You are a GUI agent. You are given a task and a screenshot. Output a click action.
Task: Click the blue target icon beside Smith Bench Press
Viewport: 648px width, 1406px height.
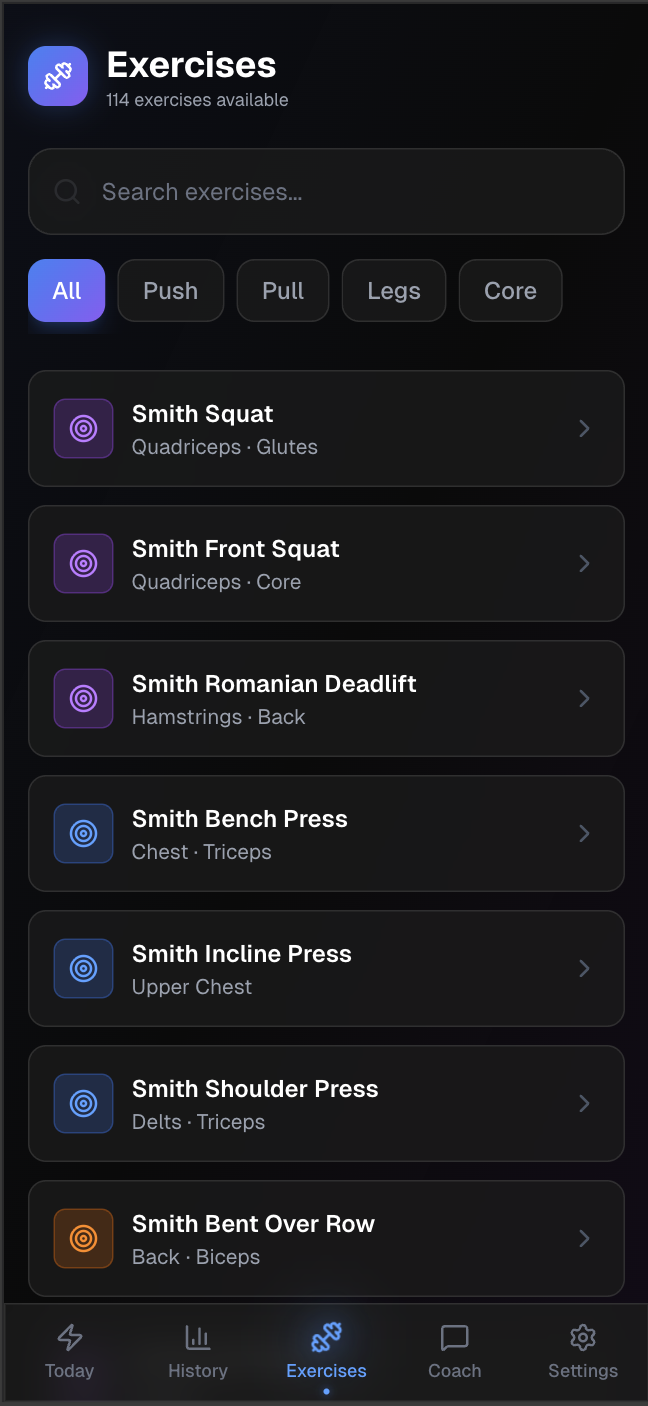(x=84, y=833)
